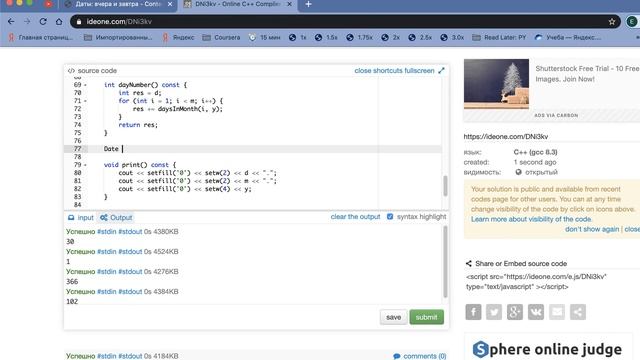Click #stdout link of the 4384KB result

[x=130, y=291]
